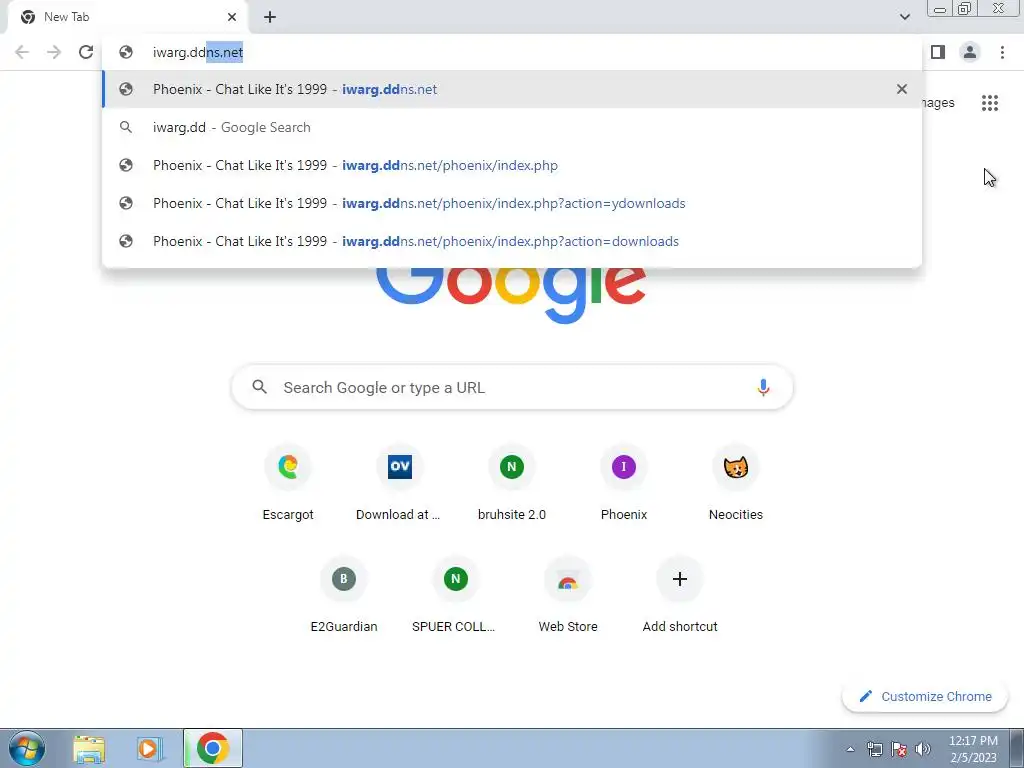1024x768 pixels.
Task: Click the Customize Chrome button
Action: coord(925,696)
